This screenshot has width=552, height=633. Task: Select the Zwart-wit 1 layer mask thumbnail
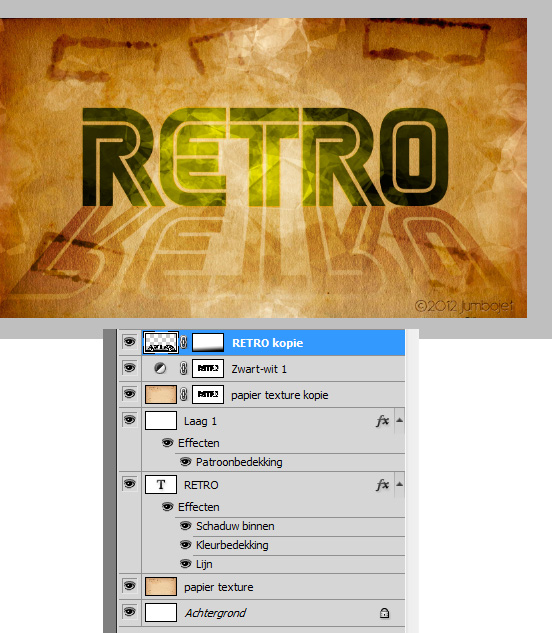coord(208,368)
